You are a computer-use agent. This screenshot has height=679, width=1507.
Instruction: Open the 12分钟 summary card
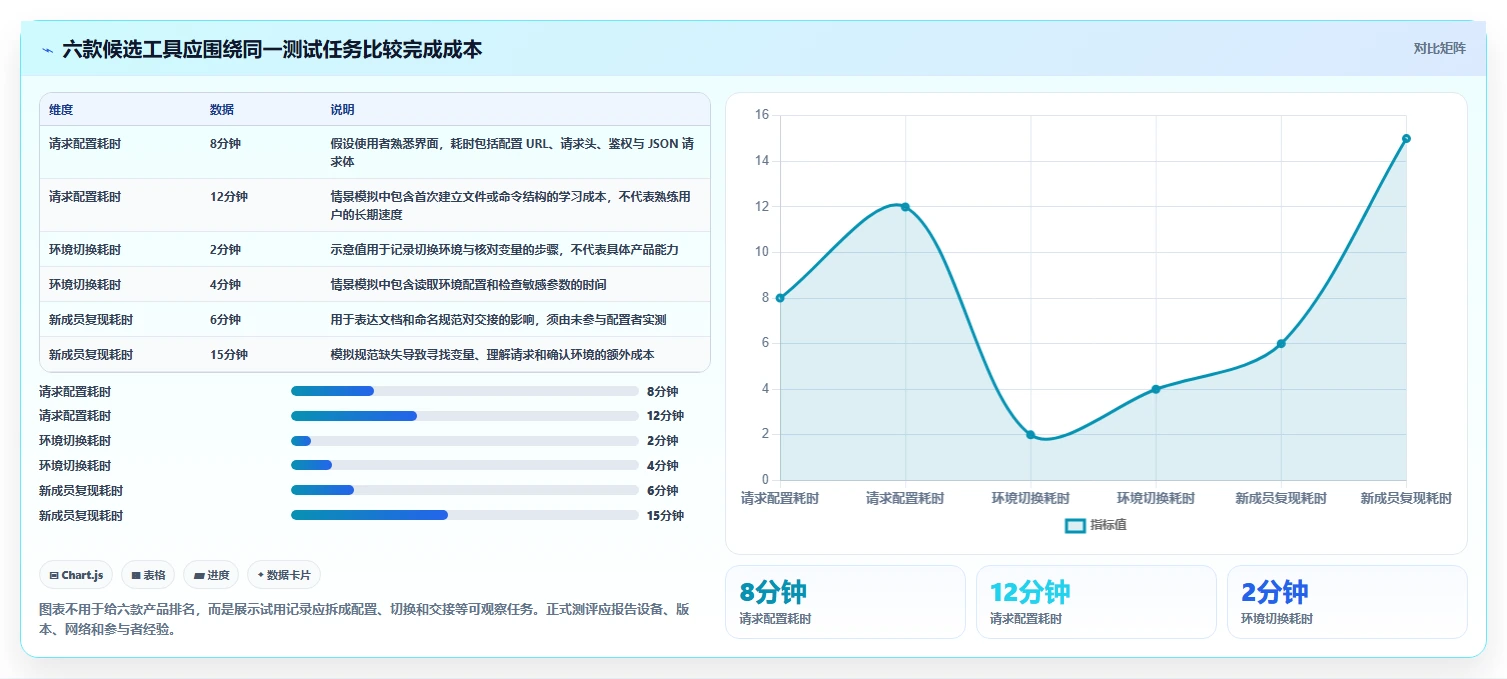point(1096,602)
